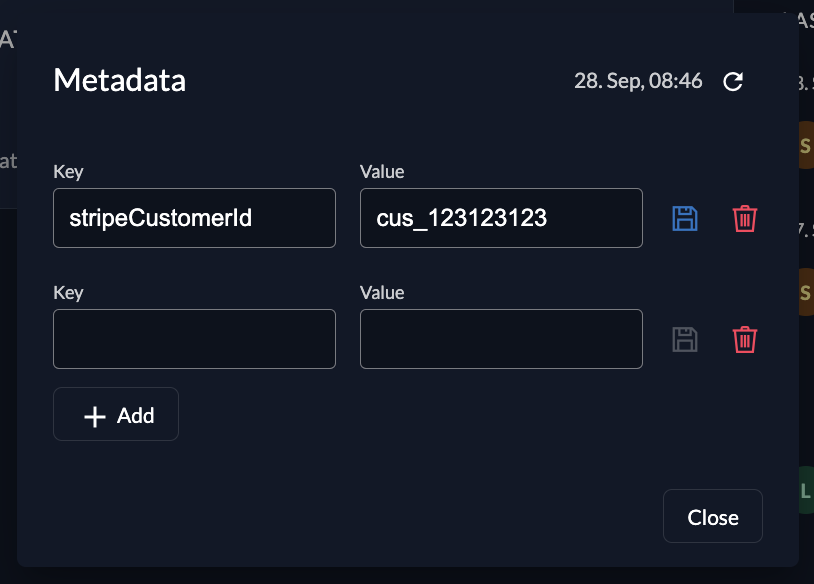This screenshot has width=814, height=584.
Task: Click the refresh icon beside the timestamp
Action: tap(733, 82)
